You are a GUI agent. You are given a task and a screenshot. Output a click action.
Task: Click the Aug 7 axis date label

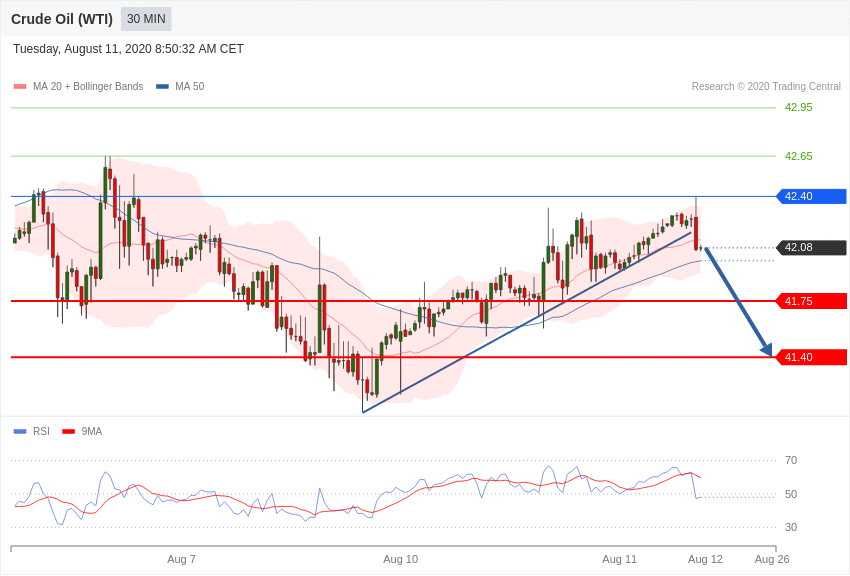point(181,559)
